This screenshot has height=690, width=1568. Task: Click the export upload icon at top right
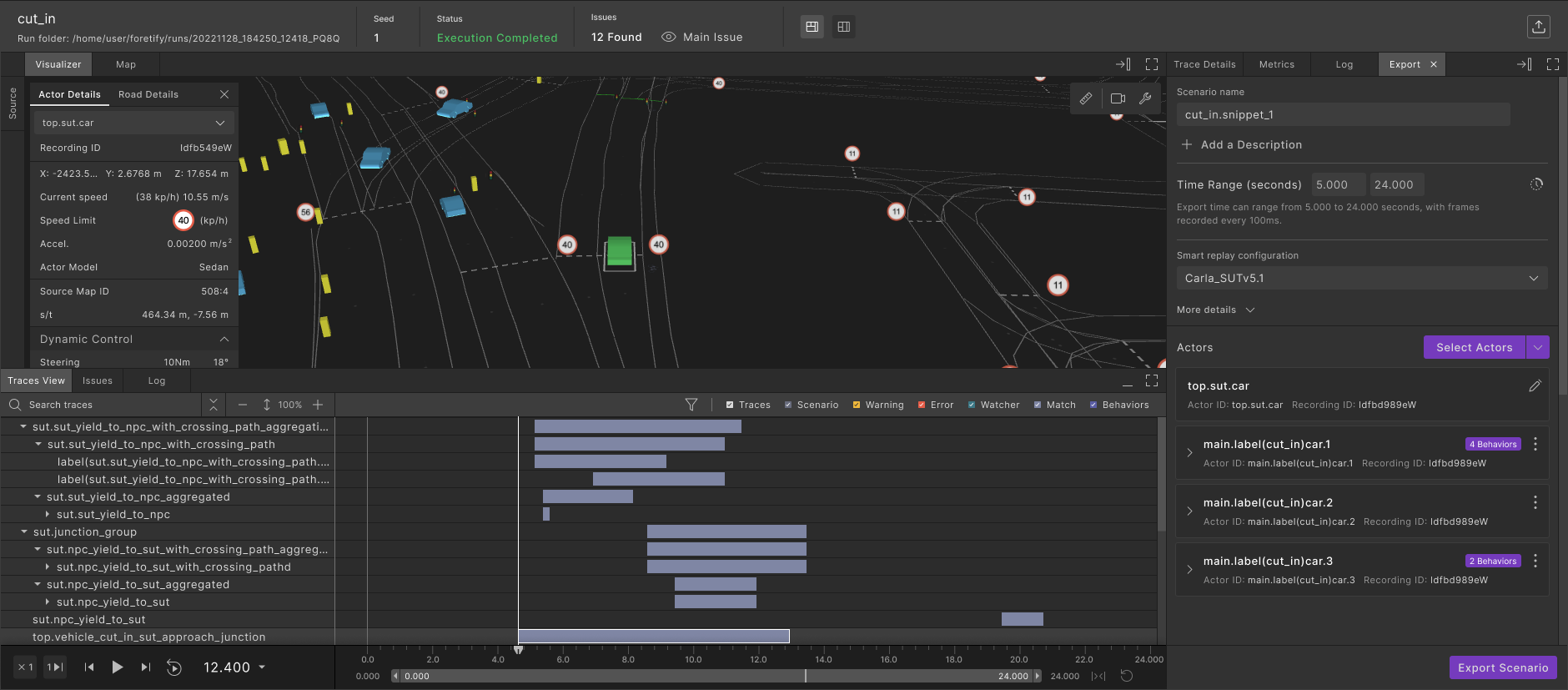click(1538, 27)
